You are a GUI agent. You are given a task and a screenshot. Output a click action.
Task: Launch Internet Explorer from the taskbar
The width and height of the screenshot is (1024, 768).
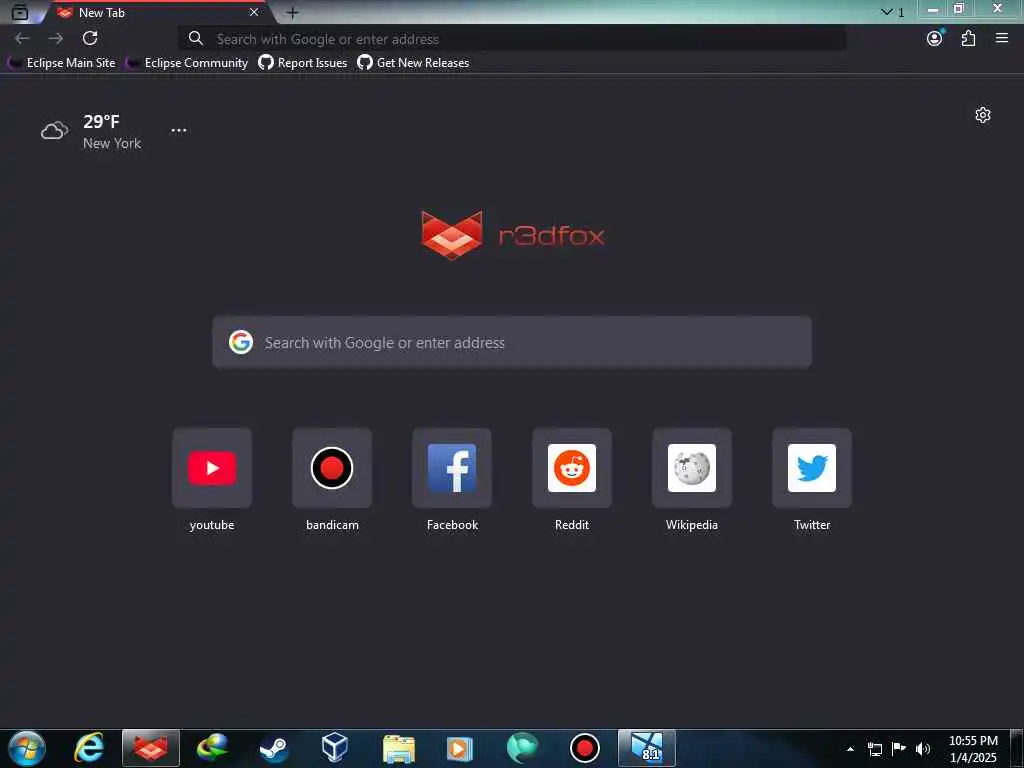89,748
